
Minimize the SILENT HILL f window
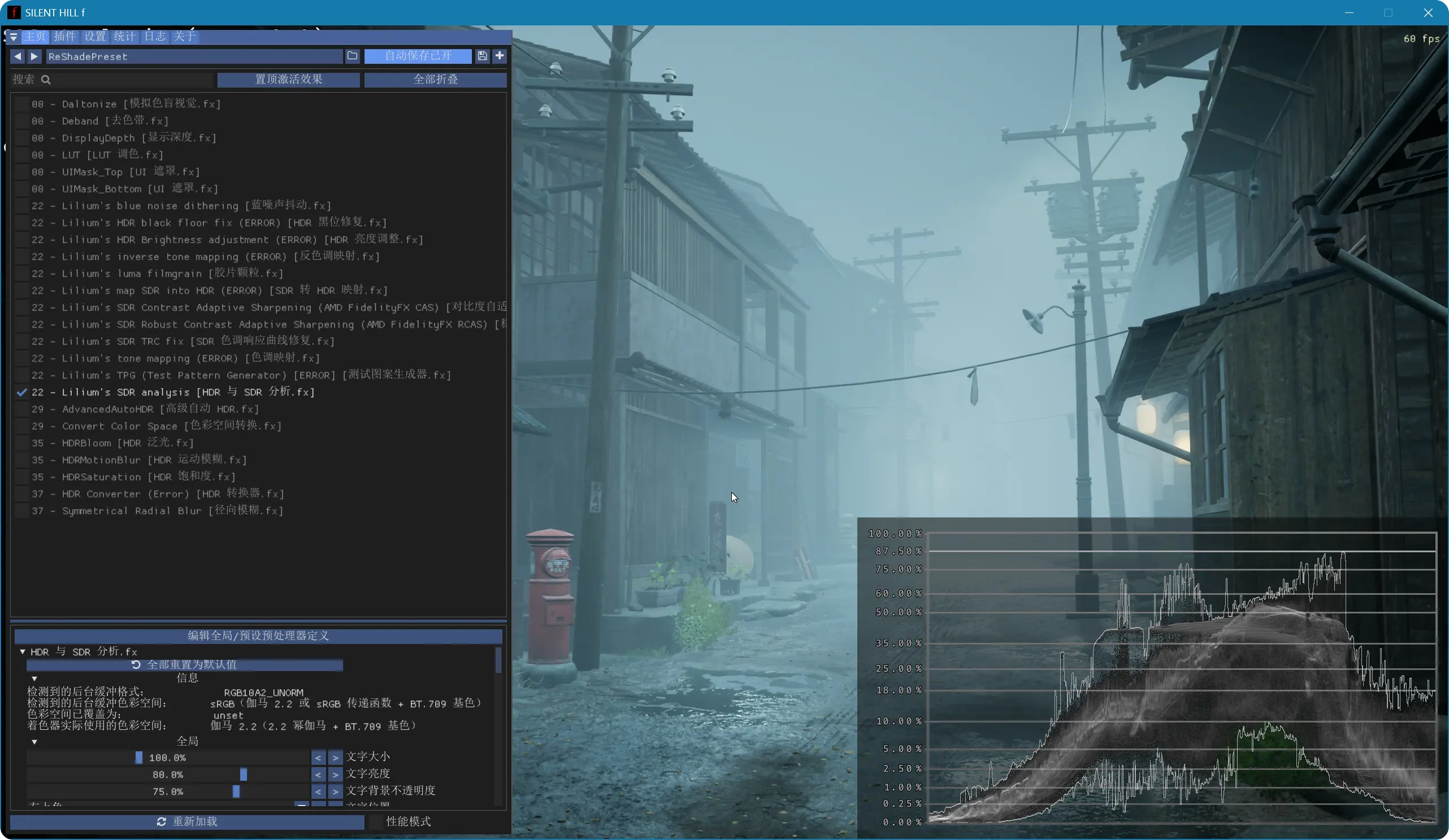coord(1349,12)
